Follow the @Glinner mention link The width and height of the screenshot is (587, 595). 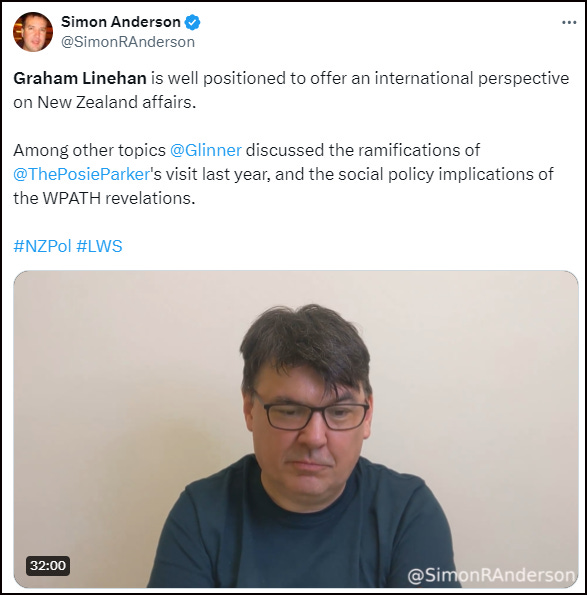(206, 150)
